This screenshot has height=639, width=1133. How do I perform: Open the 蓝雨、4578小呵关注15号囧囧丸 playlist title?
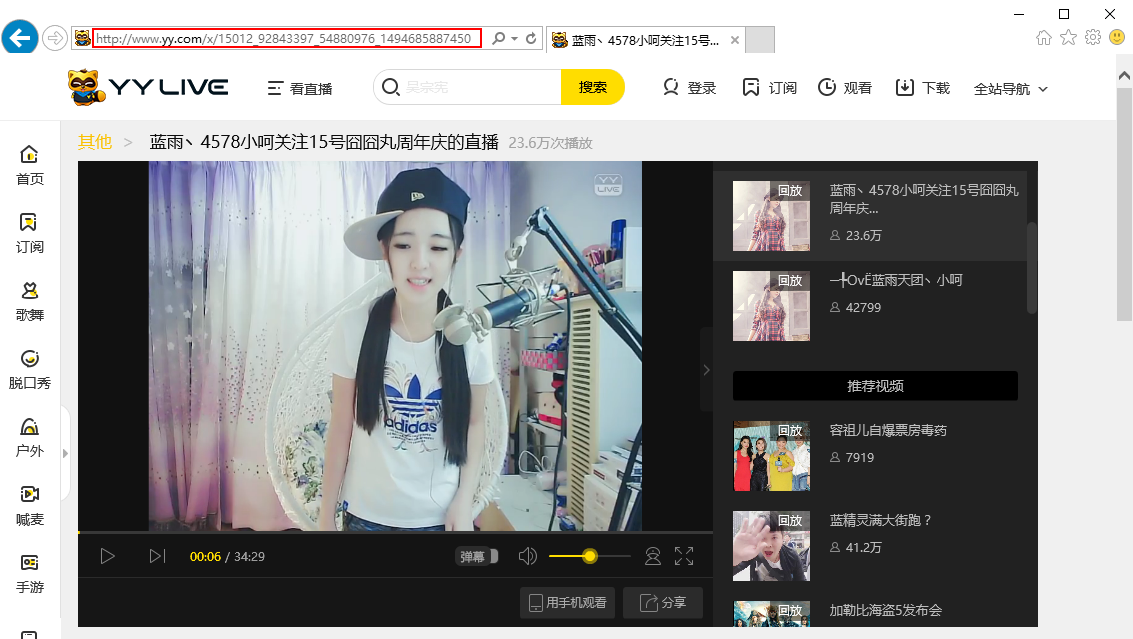tap(924, 199)
